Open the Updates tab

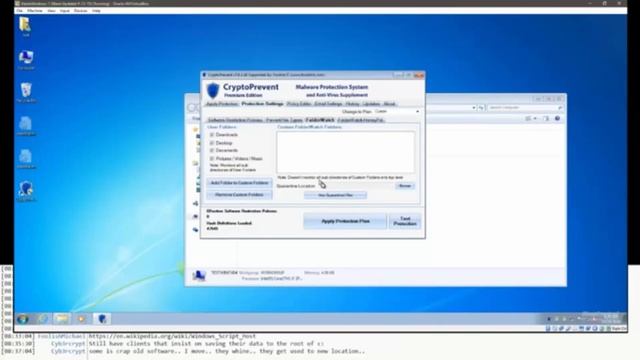[x=371, y=104]
